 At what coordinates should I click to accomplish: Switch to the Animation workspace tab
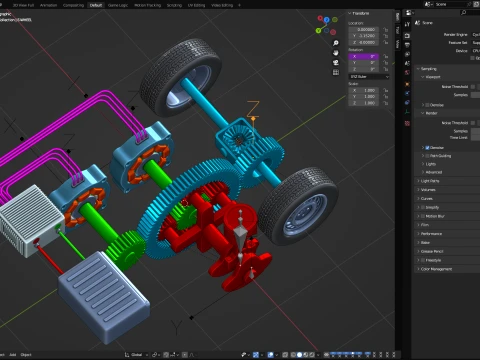(x=48, y=5)
